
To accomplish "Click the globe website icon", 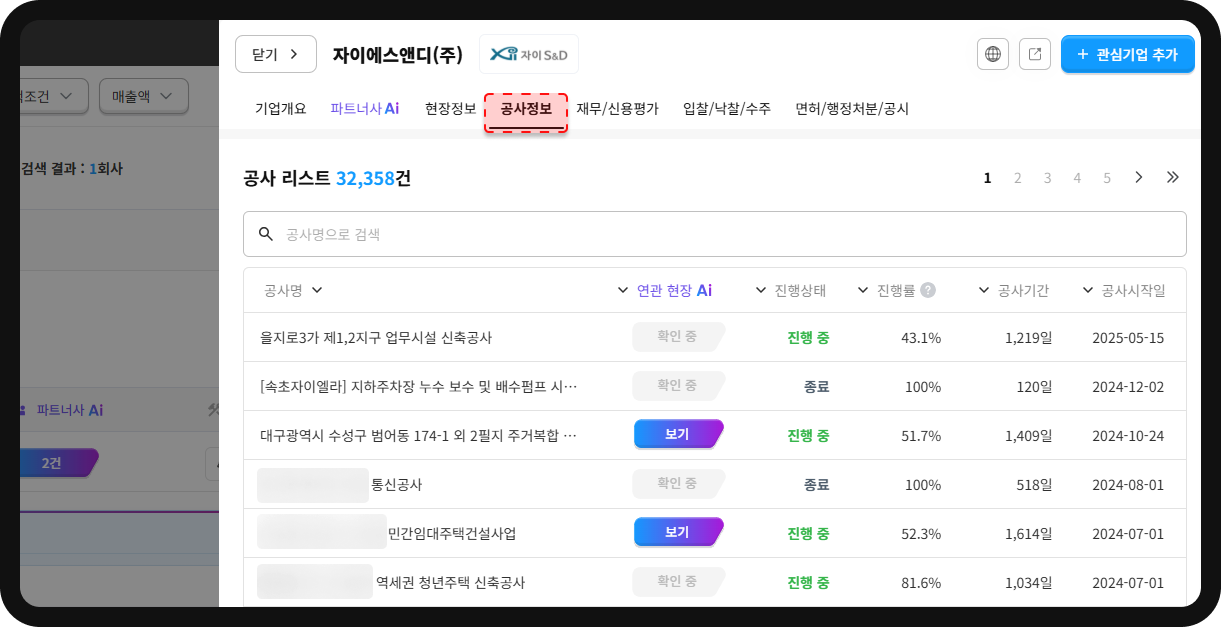I will [993, 54].
